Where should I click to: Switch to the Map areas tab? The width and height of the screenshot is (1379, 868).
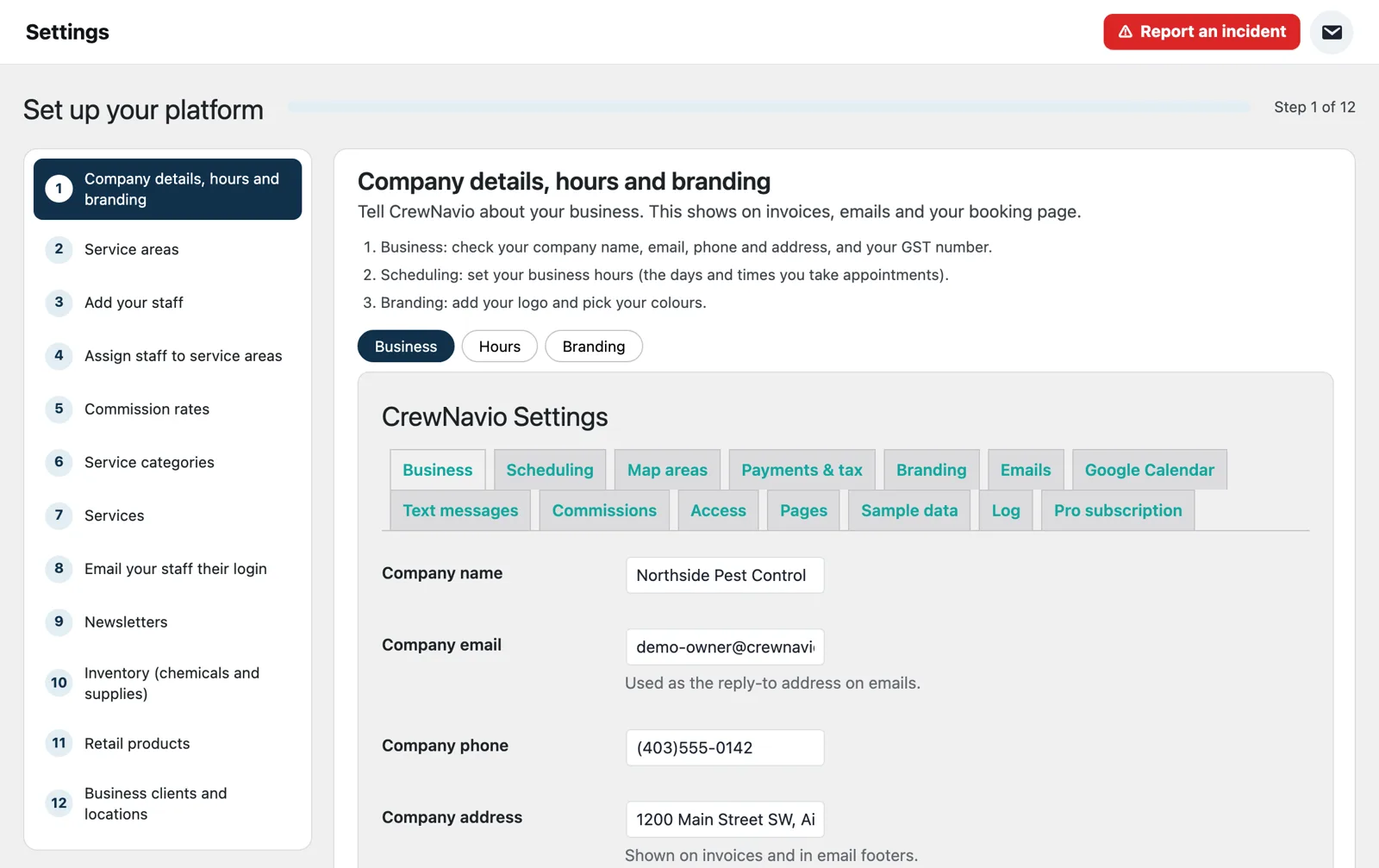[x=667, y=470]
